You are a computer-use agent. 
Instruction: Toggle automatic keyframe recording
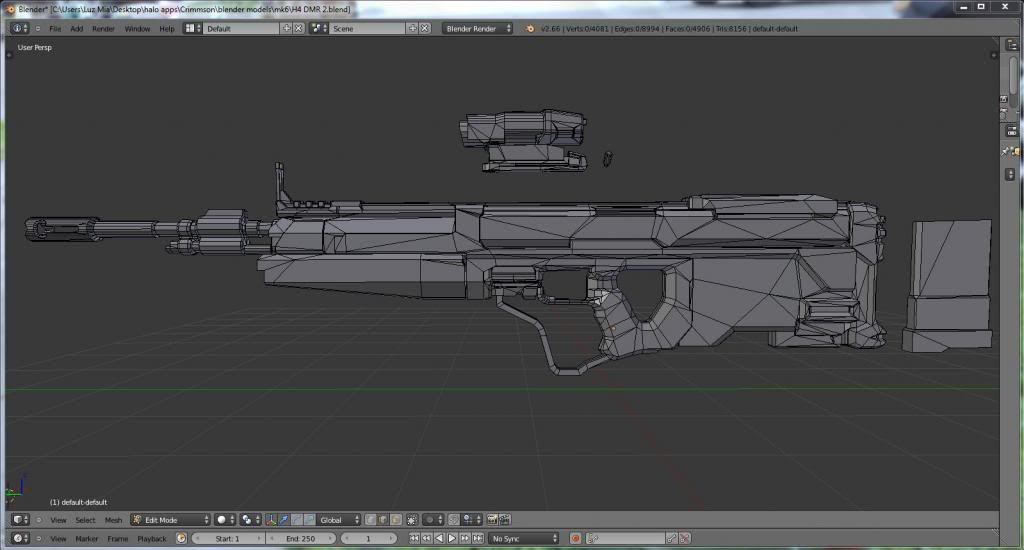(575, 538)
